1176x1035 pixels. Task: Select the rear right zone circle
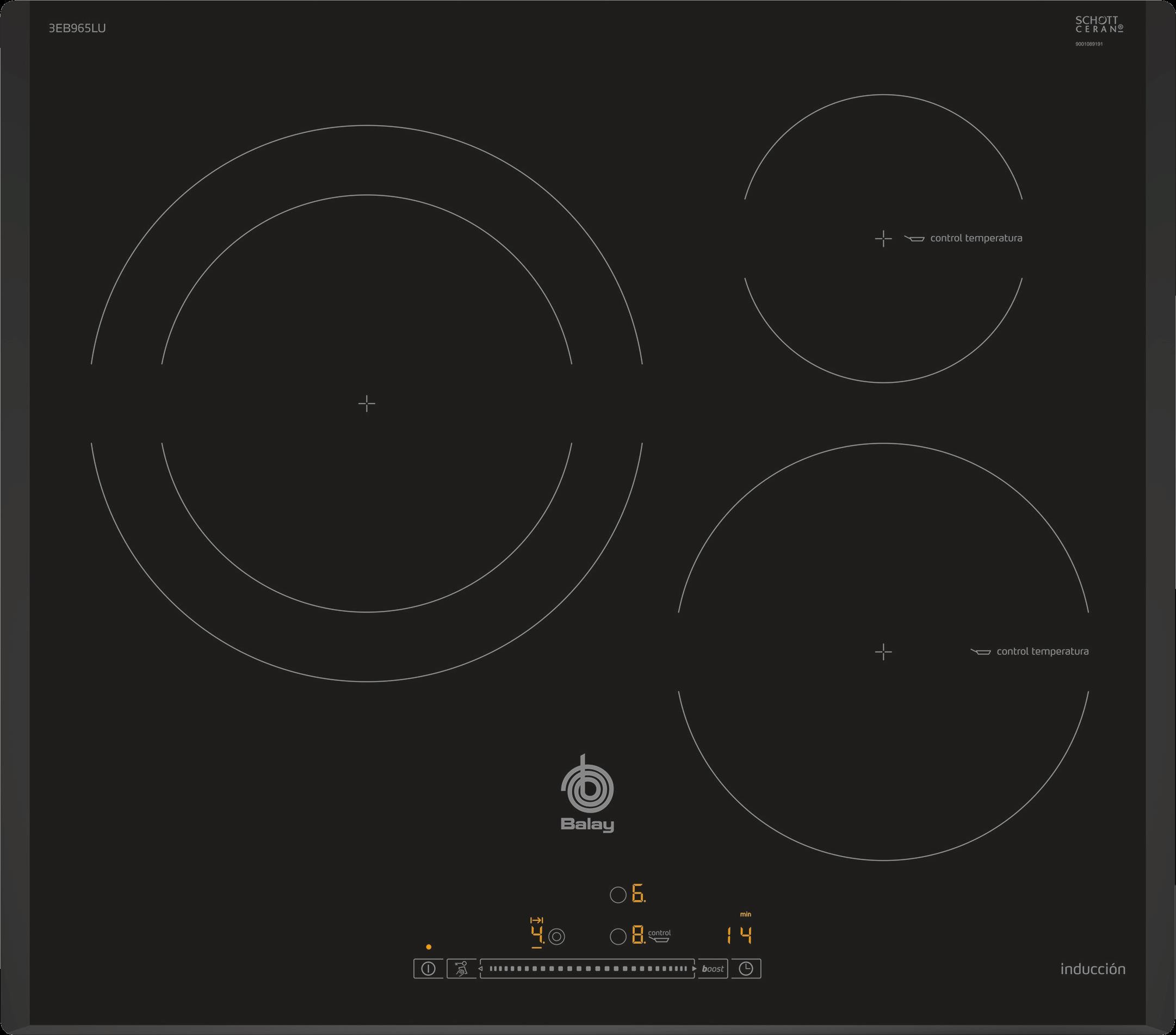point(618,895)
